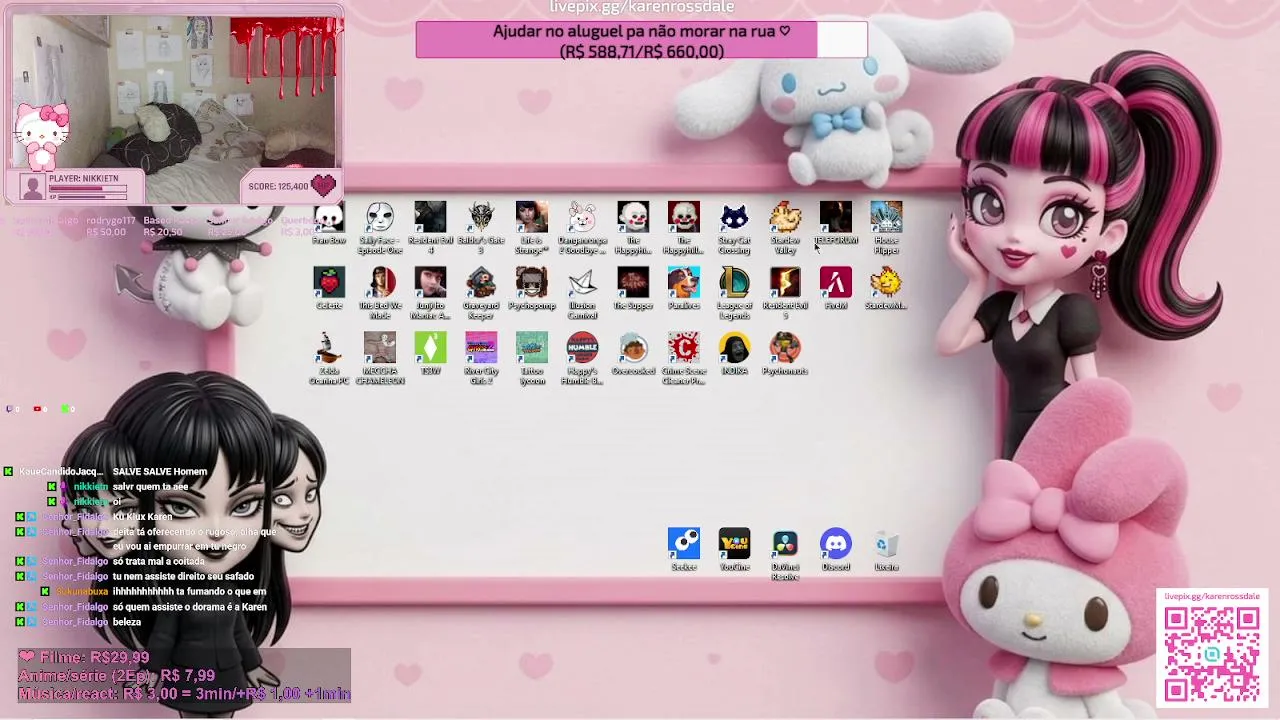
Task: Open the Crime Scene Cleaner shortcut
Action: [684, 358]
